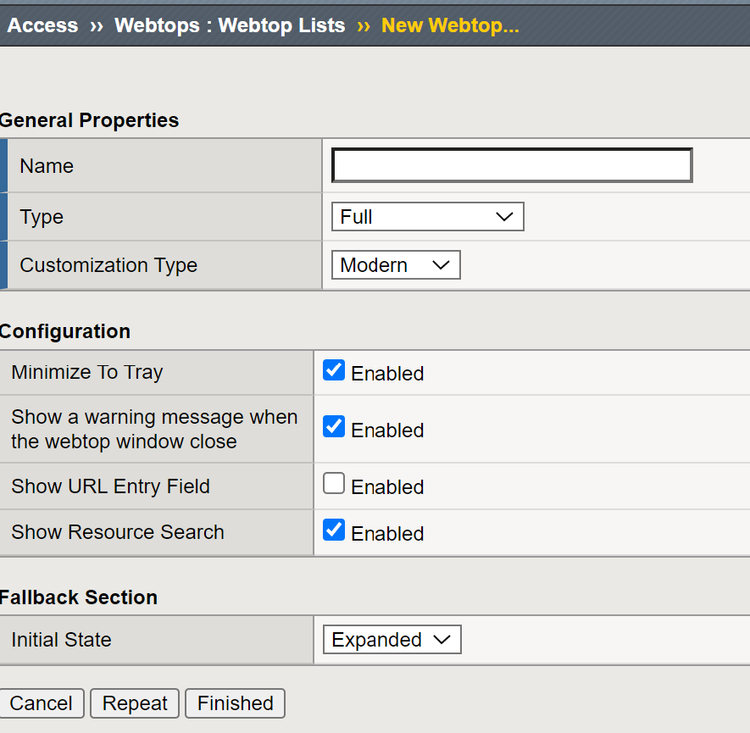Screen dimensions: 750x733
Task: Expand the Customization Type dropdown
Action: coord(395,265)
